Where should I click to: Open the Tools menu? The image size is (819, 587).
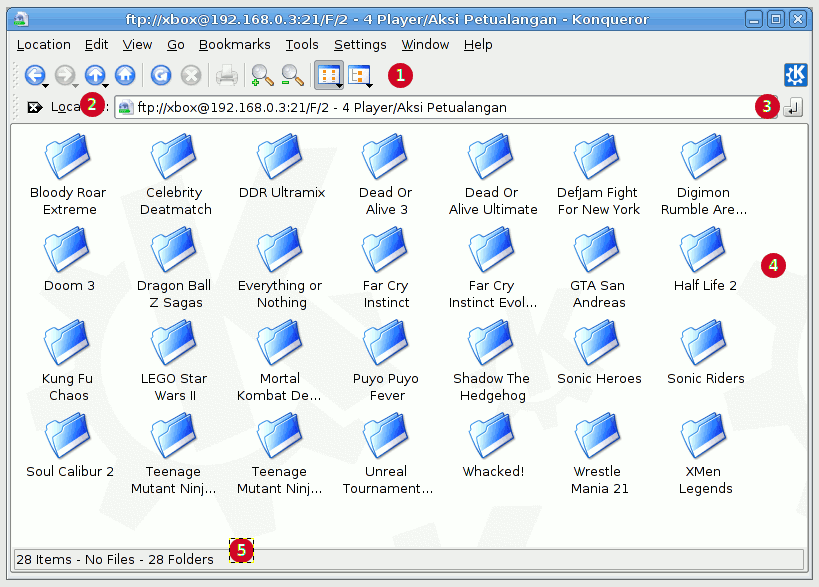pos(302,45)
